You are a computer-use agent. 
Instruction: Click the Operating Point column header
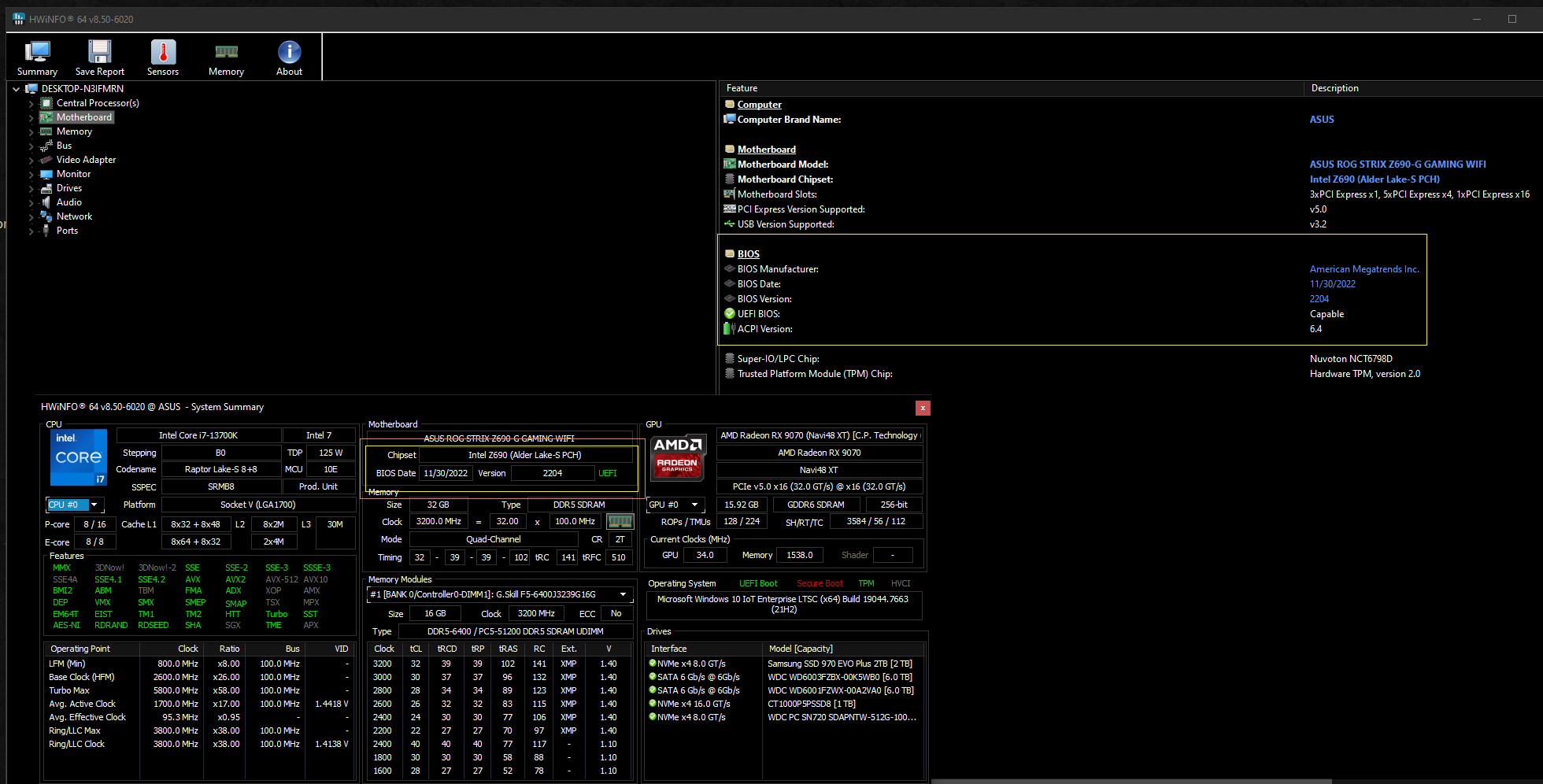[92, 649]
